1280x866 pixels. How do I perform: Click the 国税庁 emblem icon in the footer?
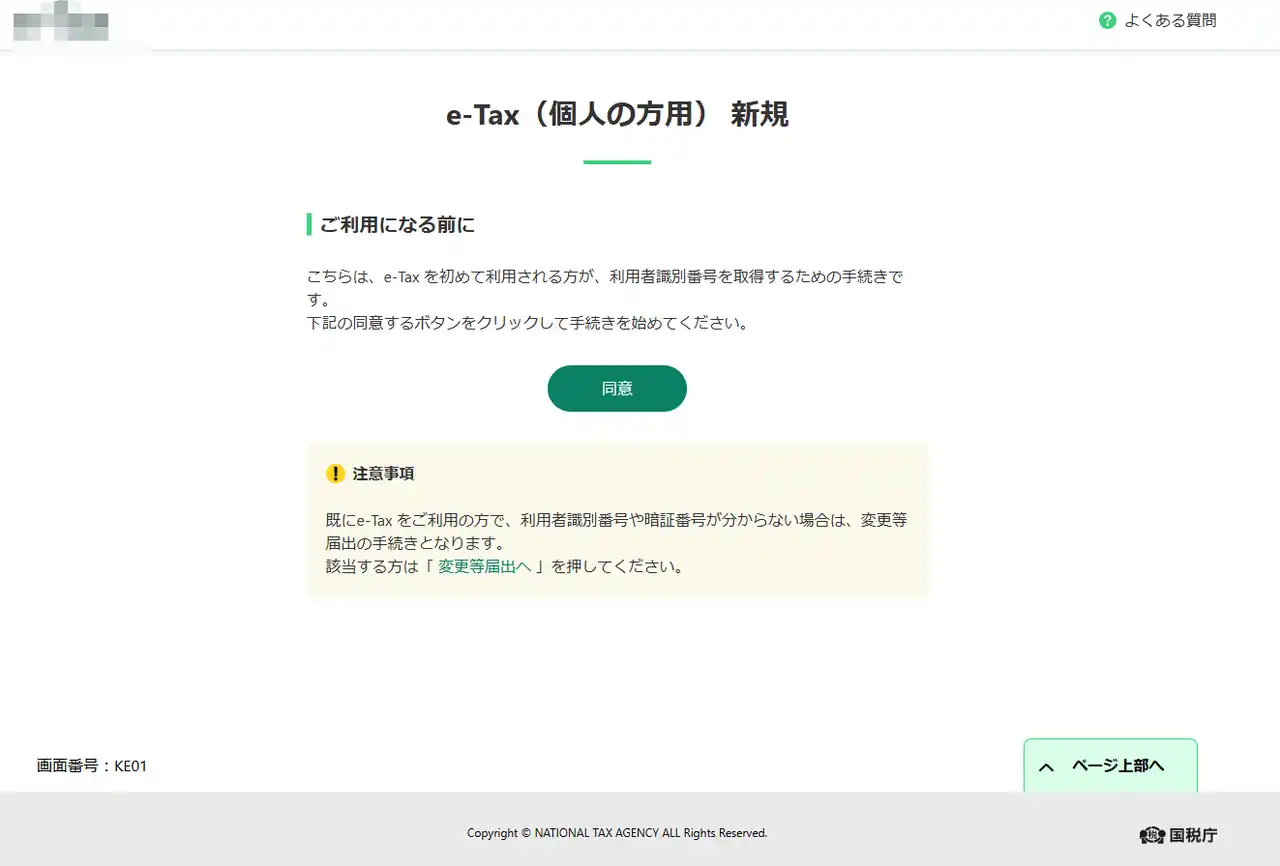(x=1152, y=835)
